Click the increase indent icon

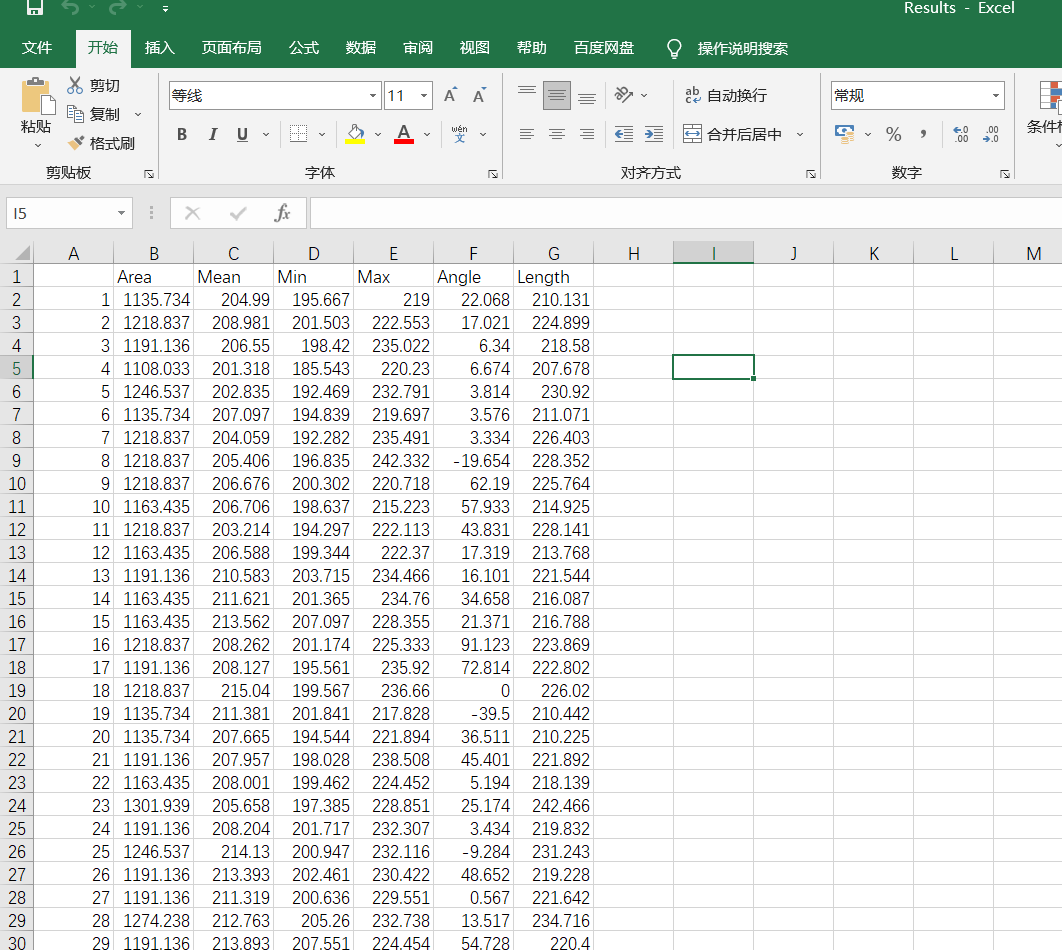(654, 134)
